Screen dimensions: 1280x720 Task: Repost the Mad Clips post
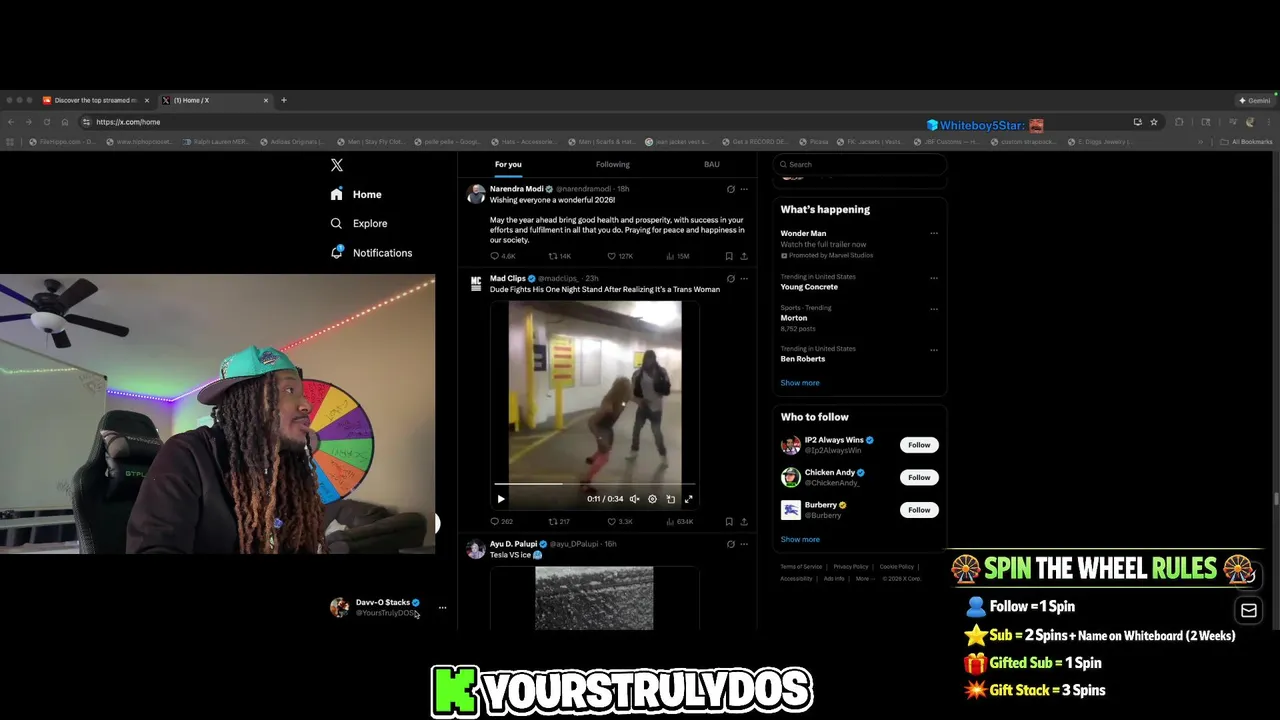click(559, 521)
